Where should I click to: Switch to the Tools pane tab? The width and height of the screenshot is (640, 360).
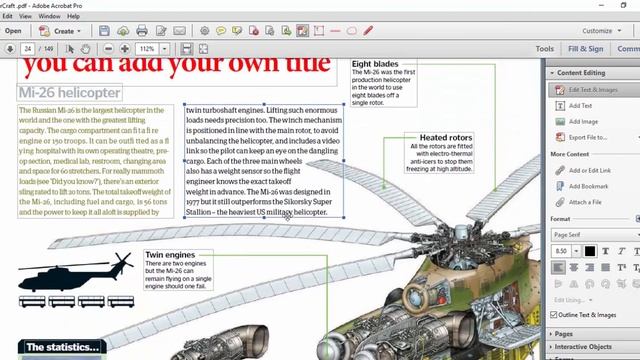(x=544, y=49)
